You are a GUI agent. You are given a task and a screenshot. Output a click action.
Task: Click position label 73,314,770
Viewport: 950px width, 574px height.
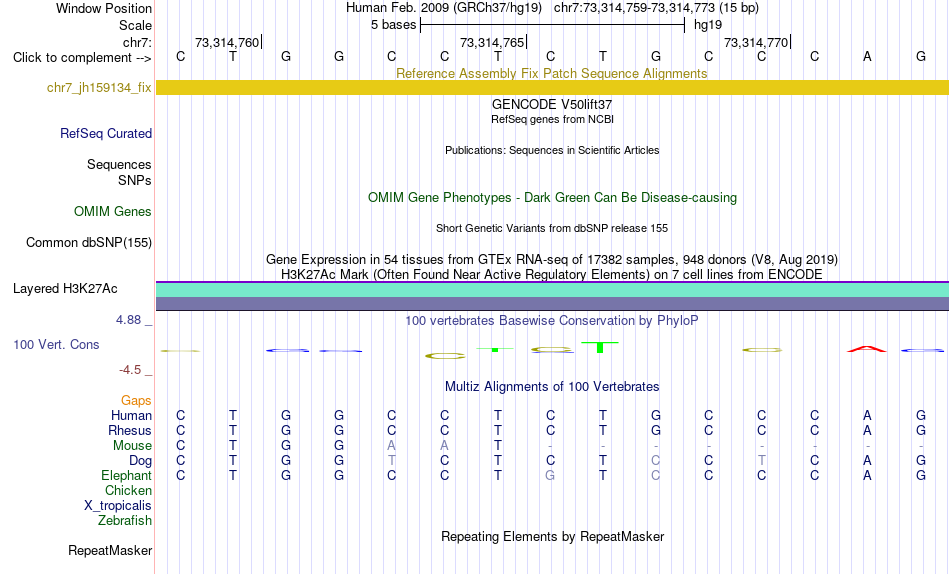click(x=756, y=42)
